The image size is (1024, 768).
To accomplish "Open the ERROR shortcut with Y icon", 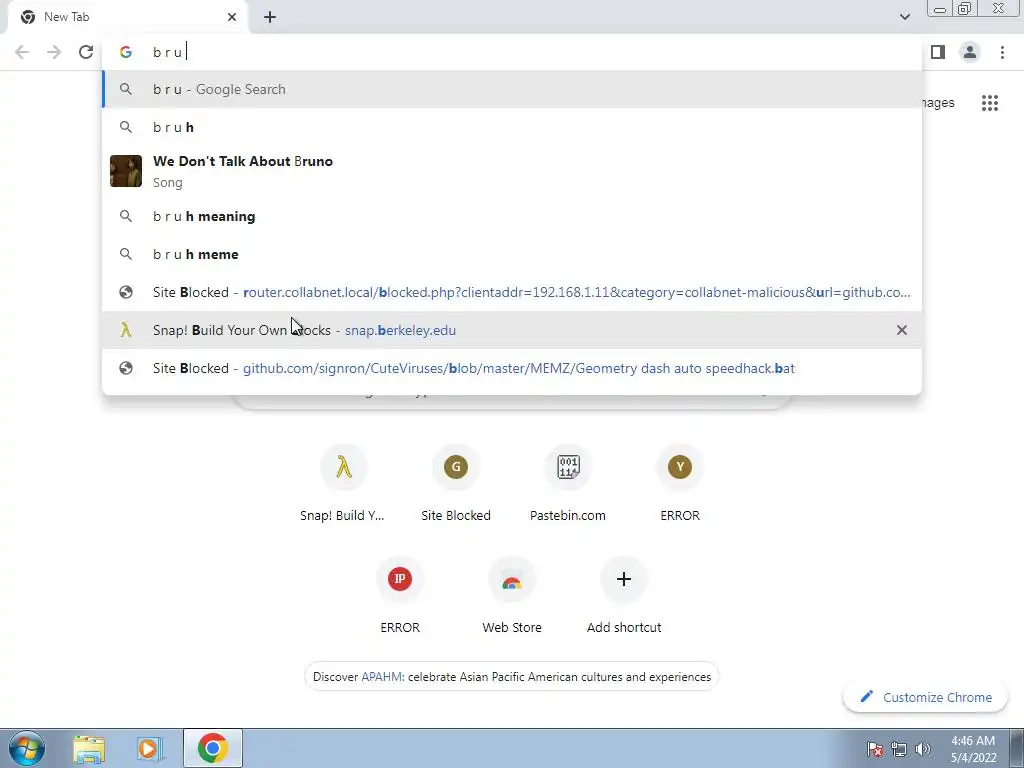I will coord(680,484).
